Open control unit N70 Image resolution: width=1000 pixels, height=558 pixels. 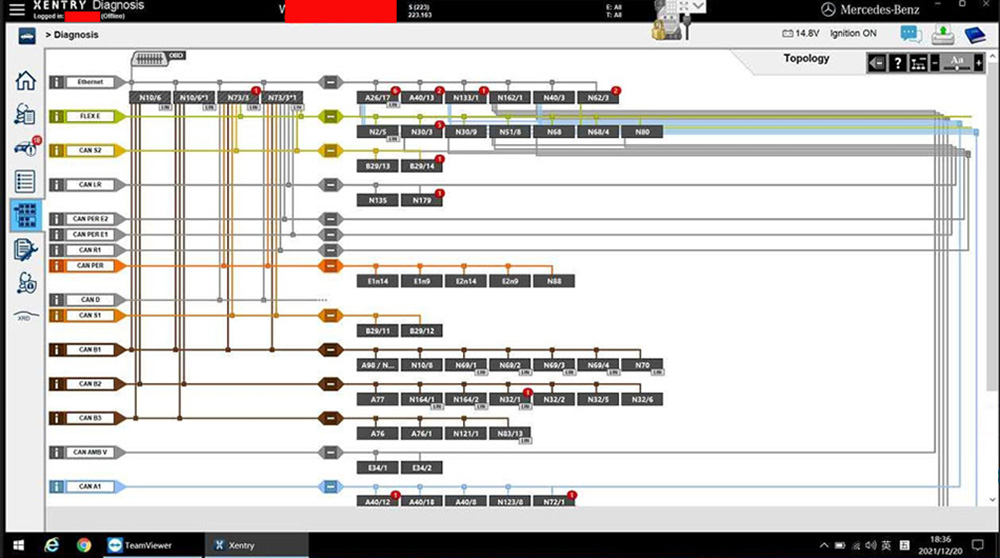[x=642, y=365]
